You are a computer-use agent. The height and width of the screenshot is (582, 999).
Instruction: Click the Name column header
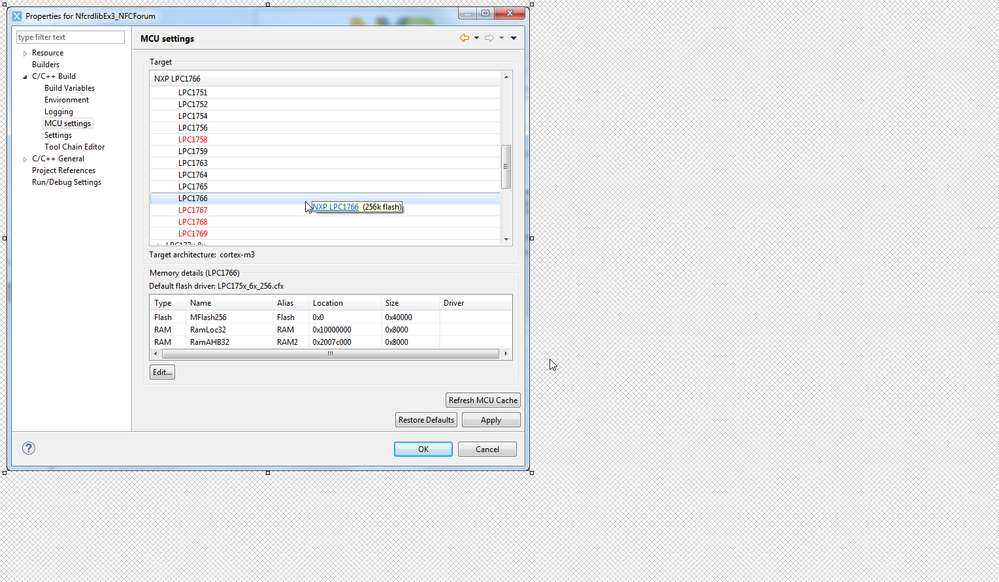pyautogui.click(x=229, y=303)
